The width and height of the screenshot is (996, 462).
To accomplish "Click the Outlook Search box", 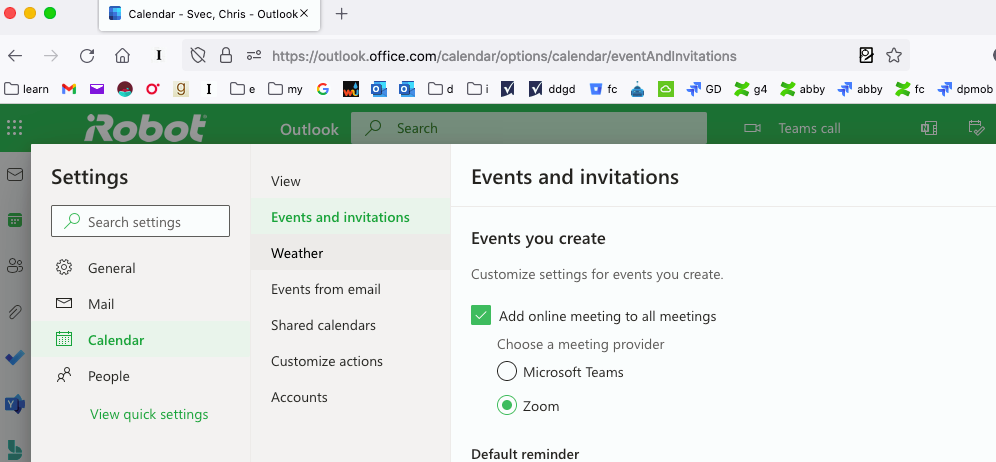I will coord(528,128).
